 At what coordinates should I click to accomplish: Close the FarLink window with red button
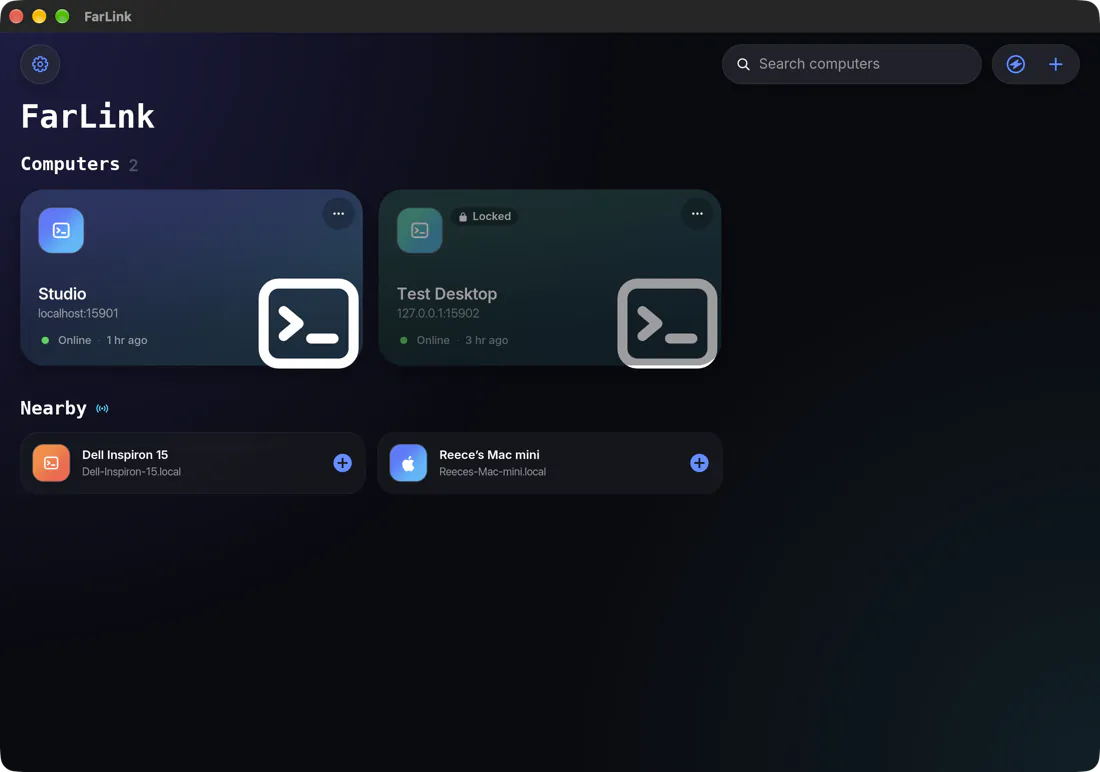coord(16,16)
